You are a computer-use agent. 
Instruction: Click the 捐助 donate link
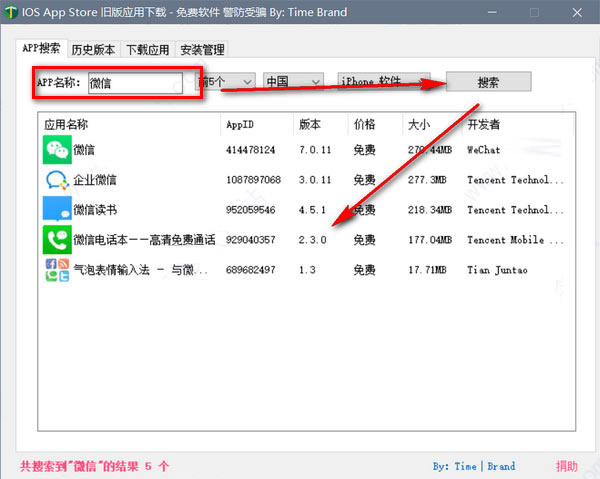click(567, 466)
